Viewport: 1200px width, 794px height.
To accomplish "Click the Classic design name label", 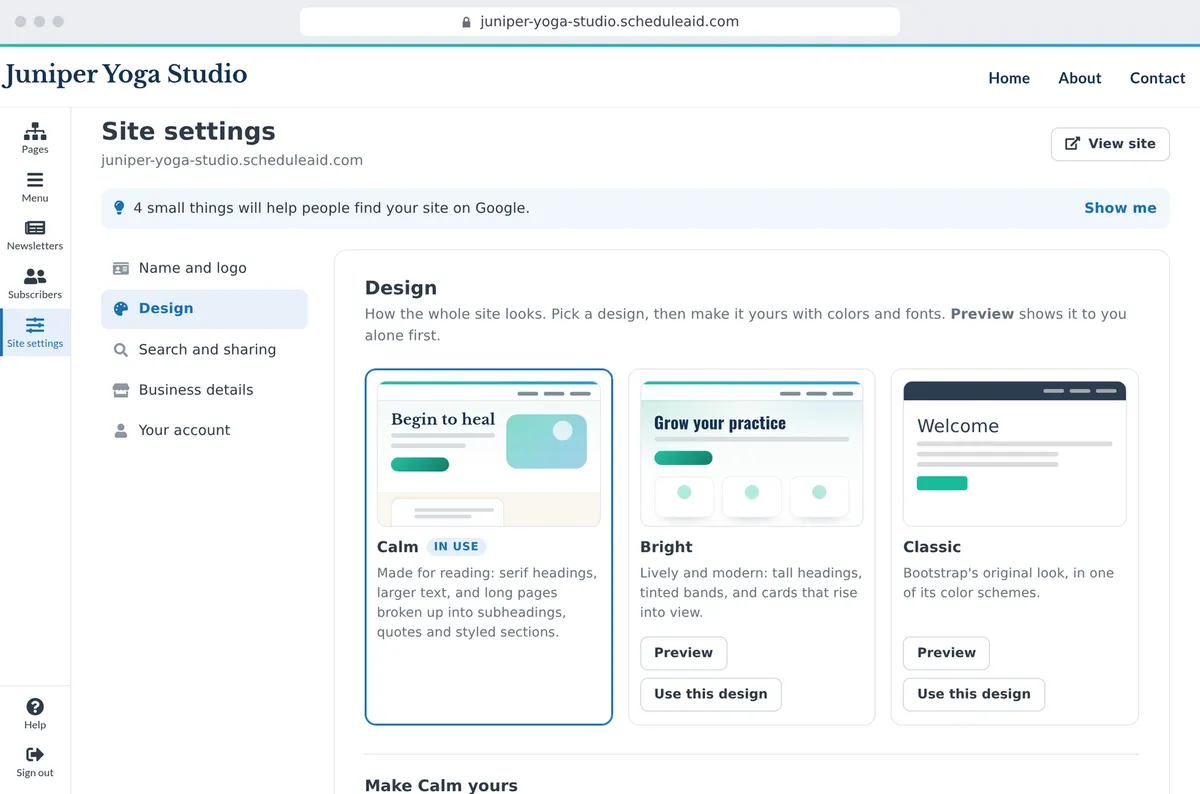I will click(x=932, y=547).
